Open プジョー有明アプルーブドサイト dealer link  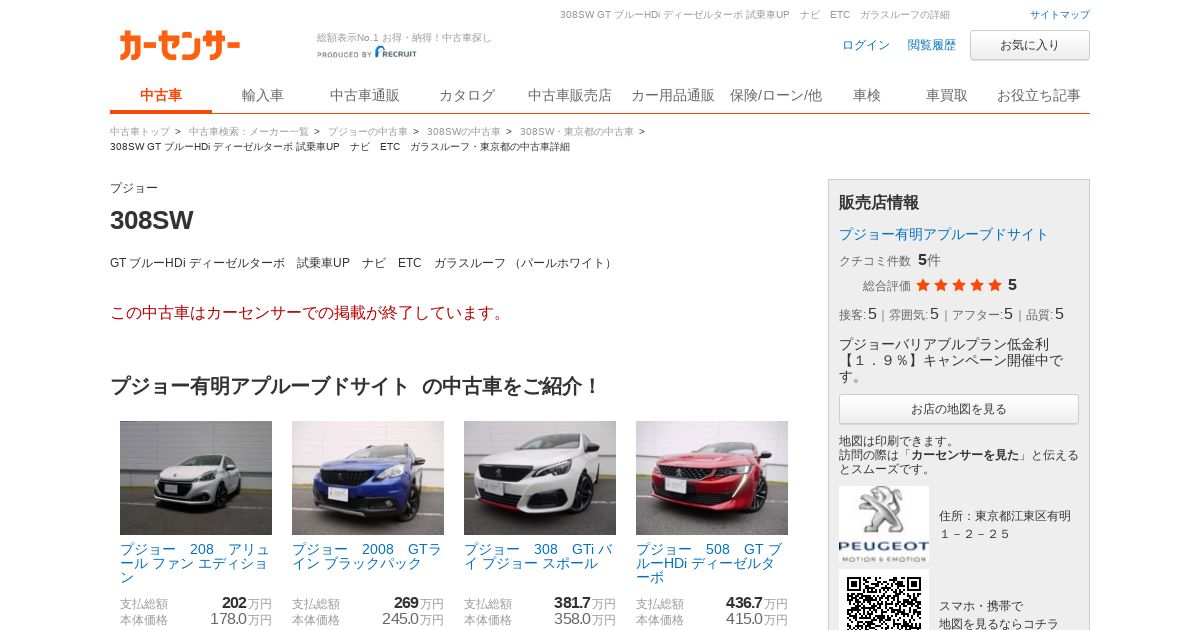943,234
